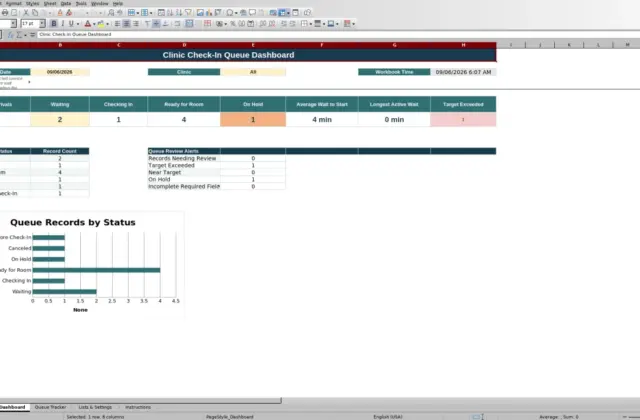Open the background color dropdown arrow
The width and height of the screenshot is (640, 420).
(x=107, y=24)
